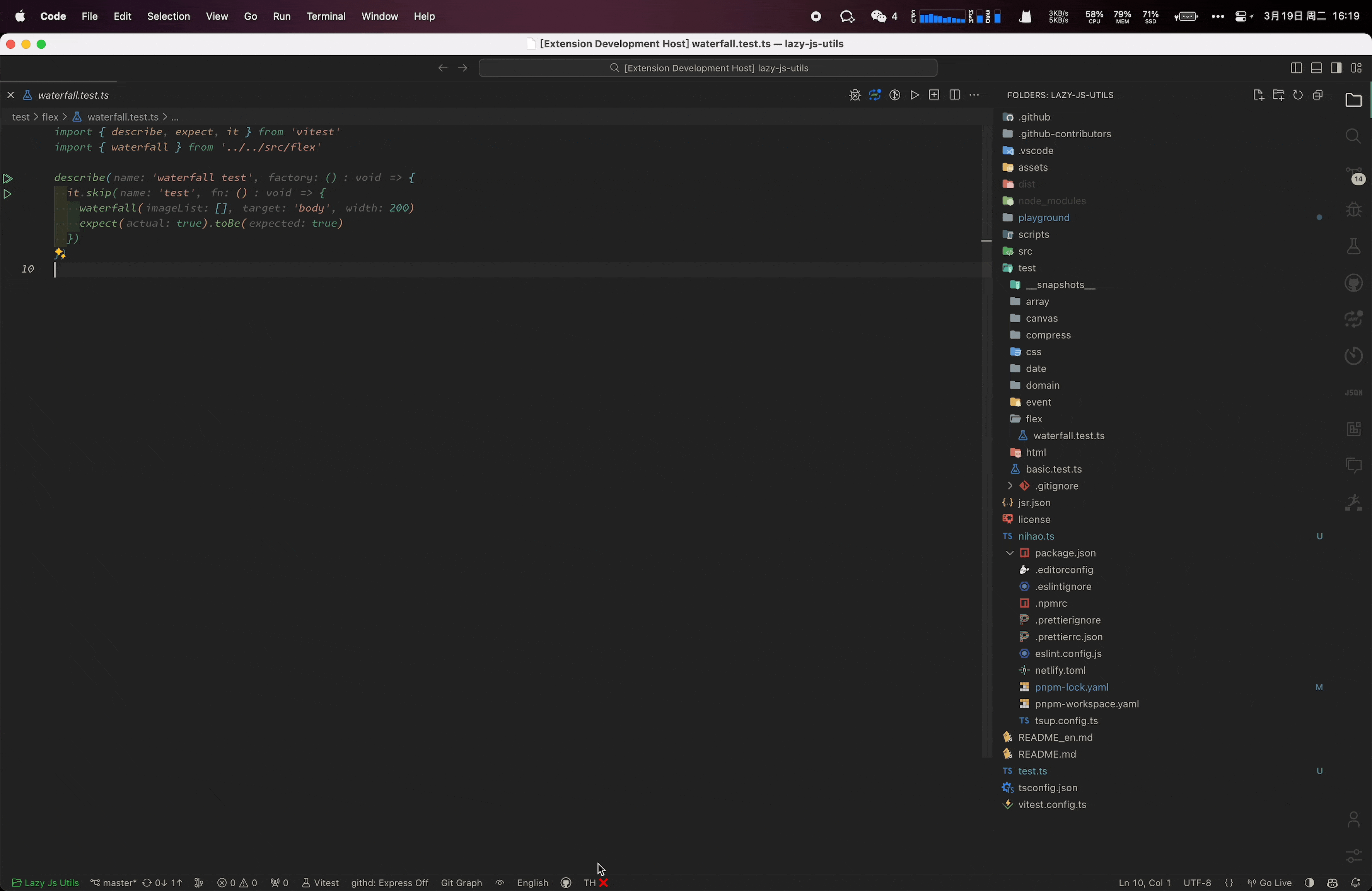Viewport: 1372px width, 891px height.
Task: Collapse the package.json nested files
Action: pyautogui.click(x=1009, y=553)
